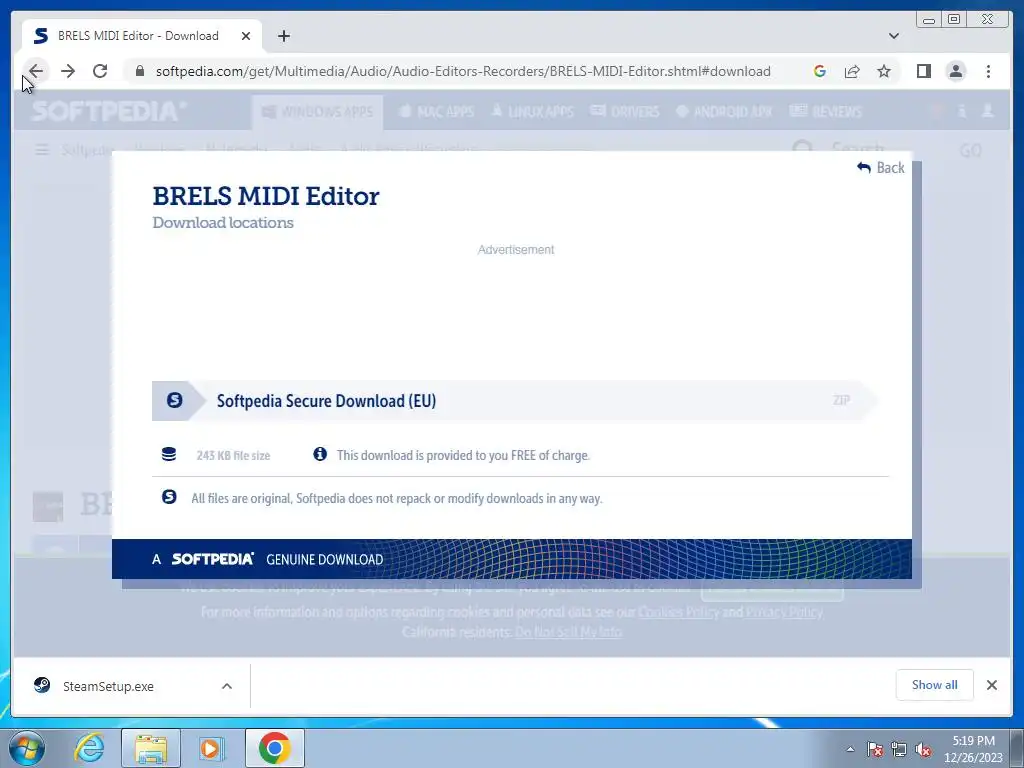Open the SteamSetup.exe download item

click(x=108, y=686)
